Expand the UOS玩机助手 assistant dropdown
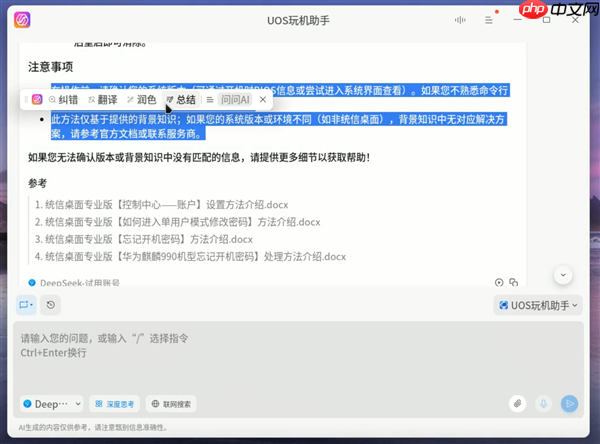 538,305
